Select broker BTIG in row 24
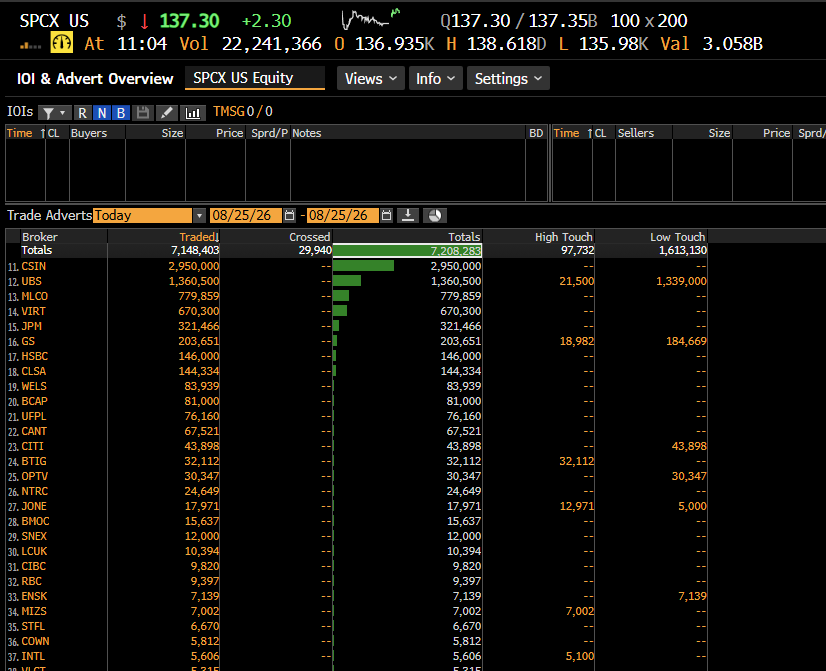826x671 pixels. click(x=34, y=461)
